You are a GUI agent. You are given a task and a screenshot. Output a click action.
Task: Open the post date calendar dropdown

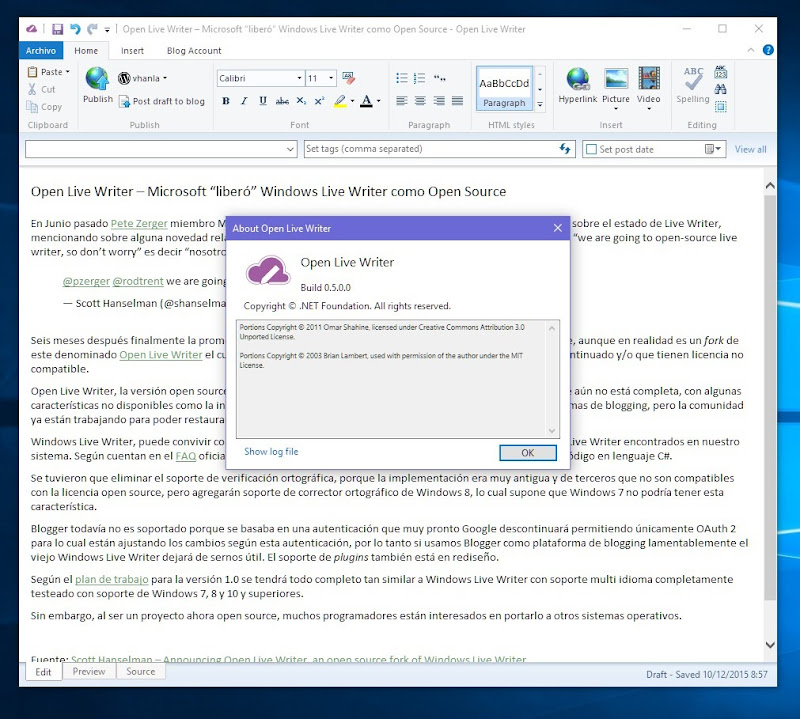713,149
